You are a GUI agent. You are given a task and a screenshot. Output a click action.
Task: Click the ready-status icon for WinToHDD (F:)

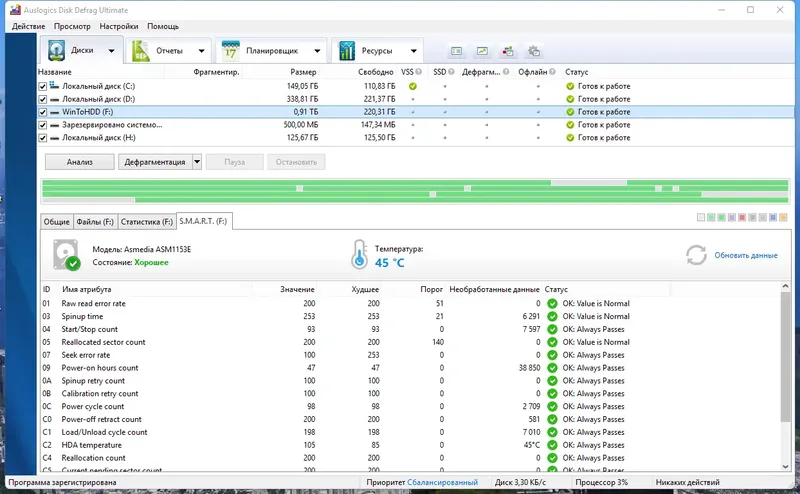click(570, 112)
